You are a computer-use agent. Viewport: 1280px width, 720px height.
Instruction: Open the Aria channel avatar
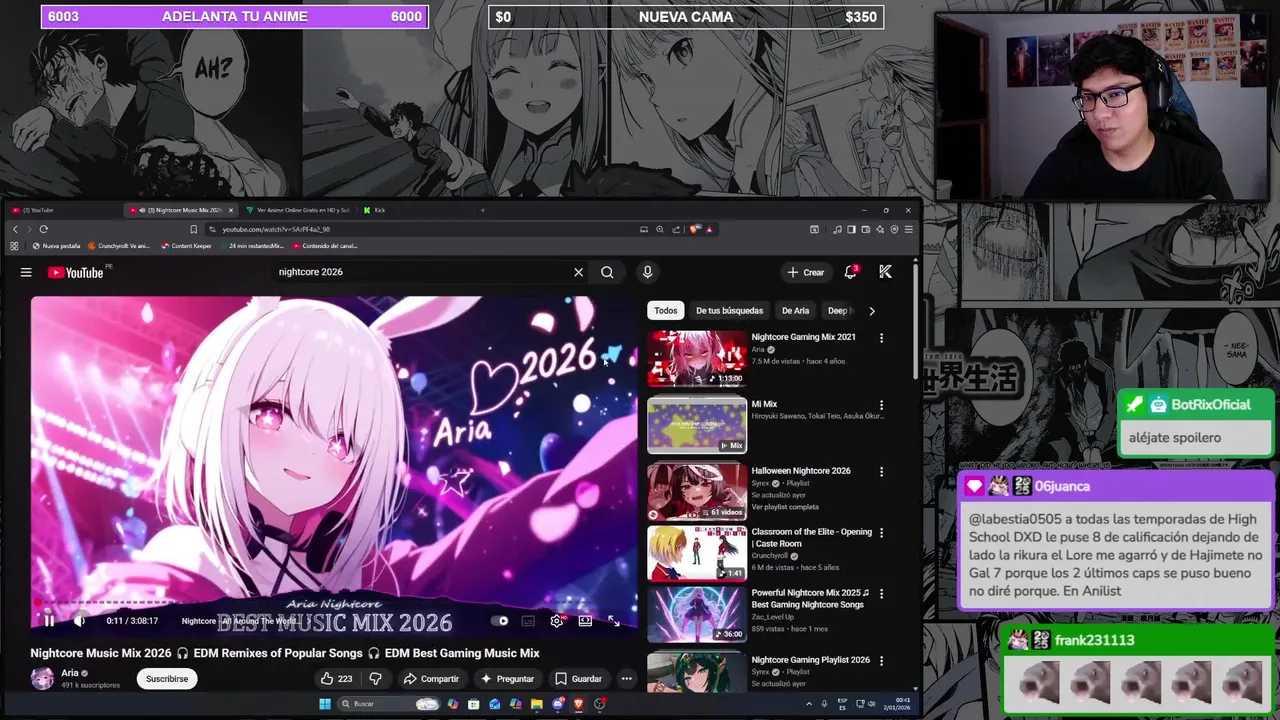pyautogui.click(x=42, y=679)
